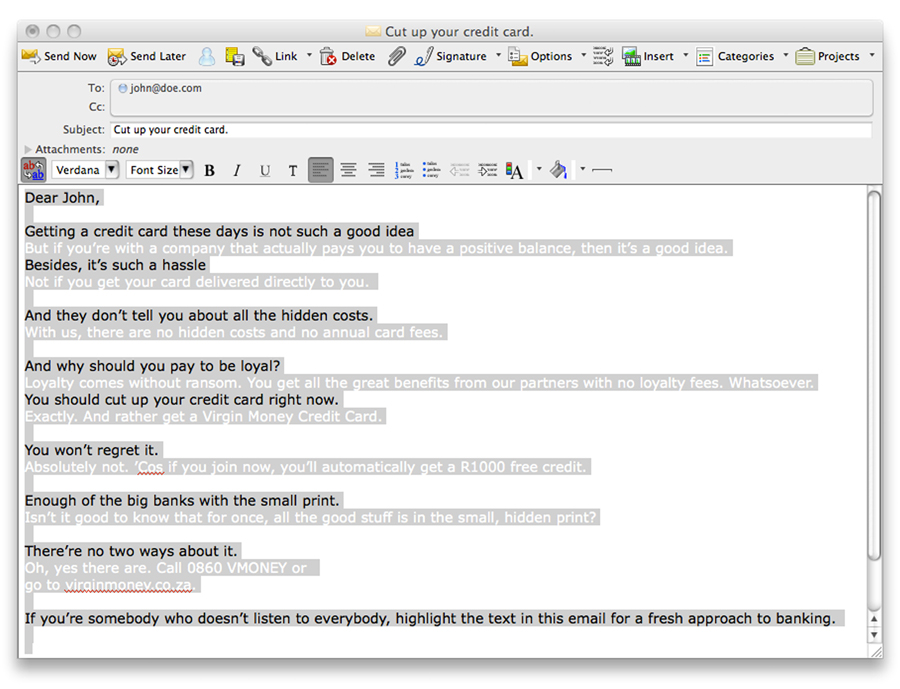
Task: Open the Font Size dropdown
Action: [161, 170]
